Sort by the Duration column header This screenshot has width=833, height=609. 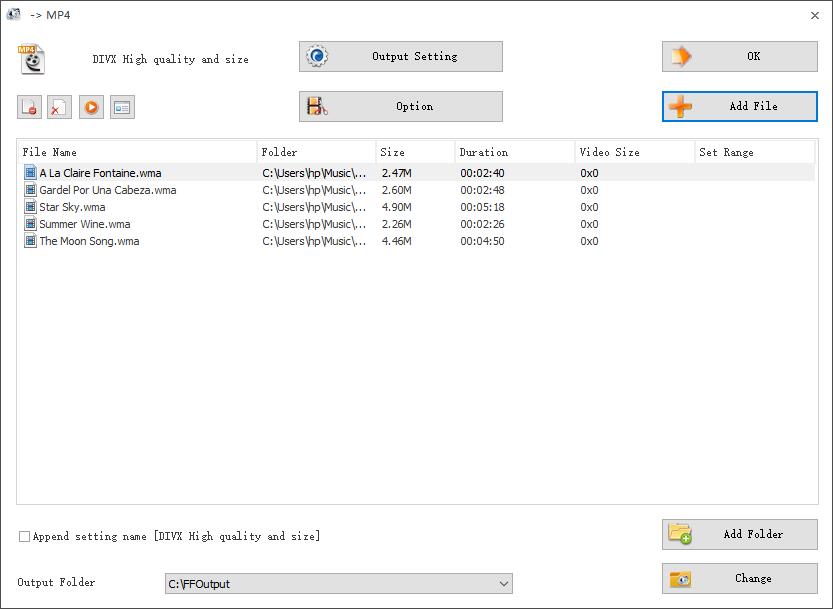click(515, 152)
